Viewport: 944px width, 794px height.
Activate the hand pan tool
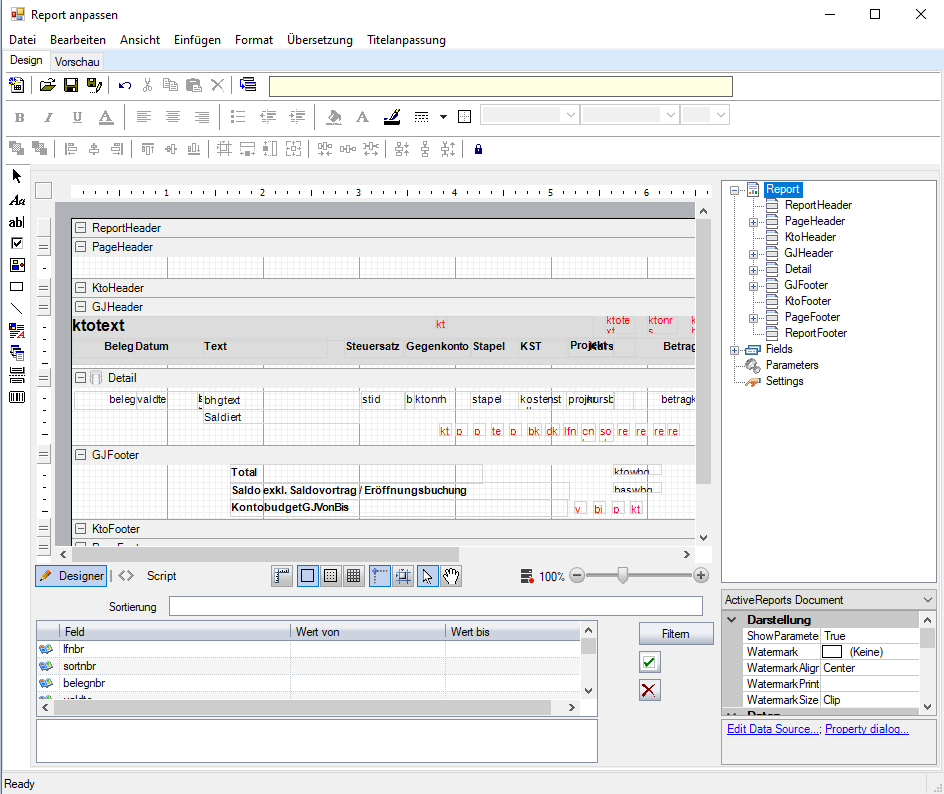click(451, 576)
